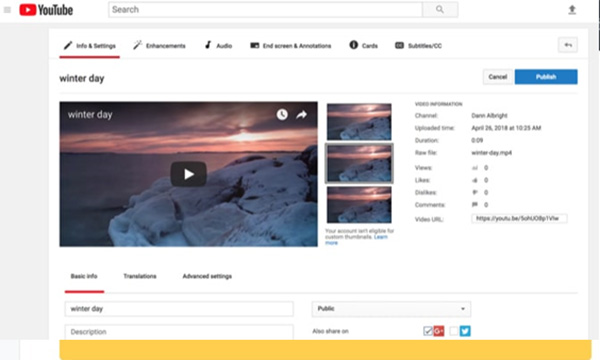Screen dimensions: 600x360
Task: Click the End screen icon
Action: point(254,46)
